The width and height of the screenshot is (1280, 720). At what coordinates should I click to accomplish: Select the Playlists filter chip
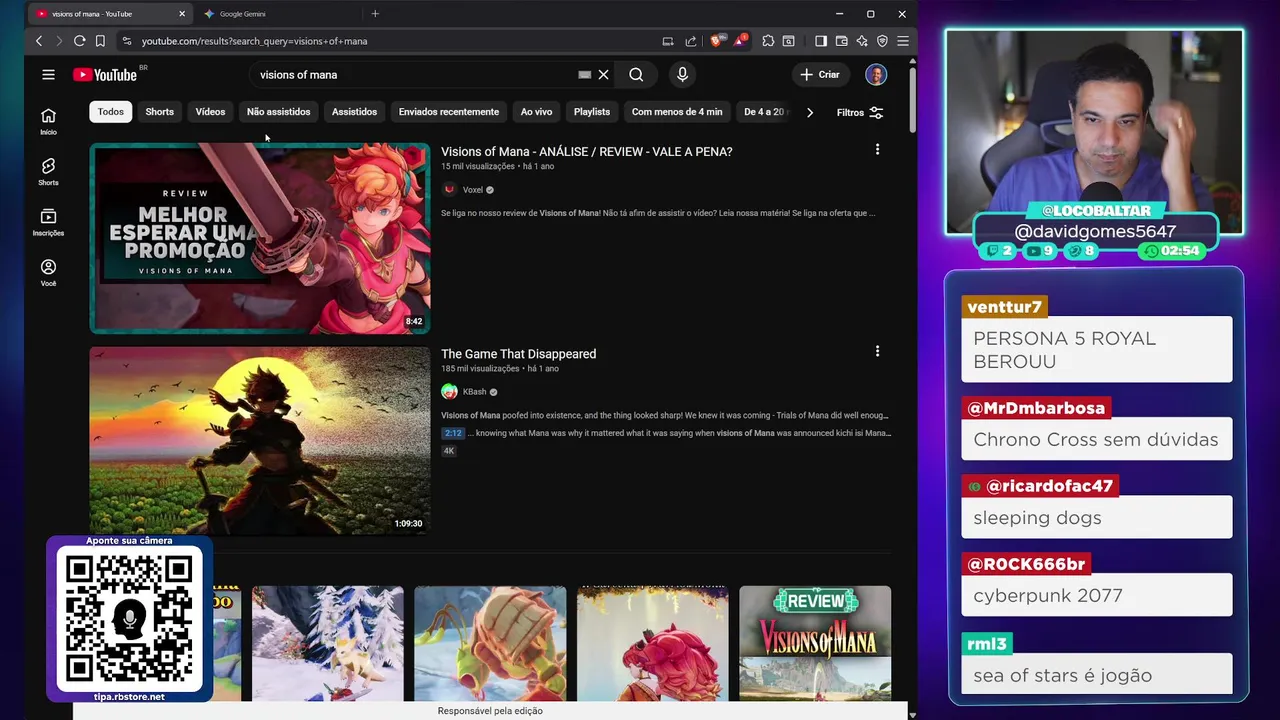pyautogui.click(x=592, y=112)
